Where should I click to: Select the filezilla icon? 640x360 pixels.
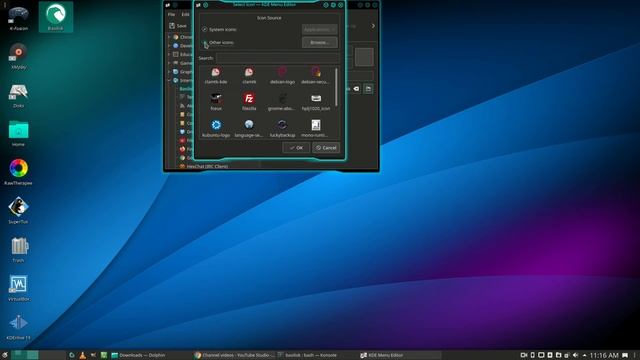pyautogui.click(x=249, y=102)
